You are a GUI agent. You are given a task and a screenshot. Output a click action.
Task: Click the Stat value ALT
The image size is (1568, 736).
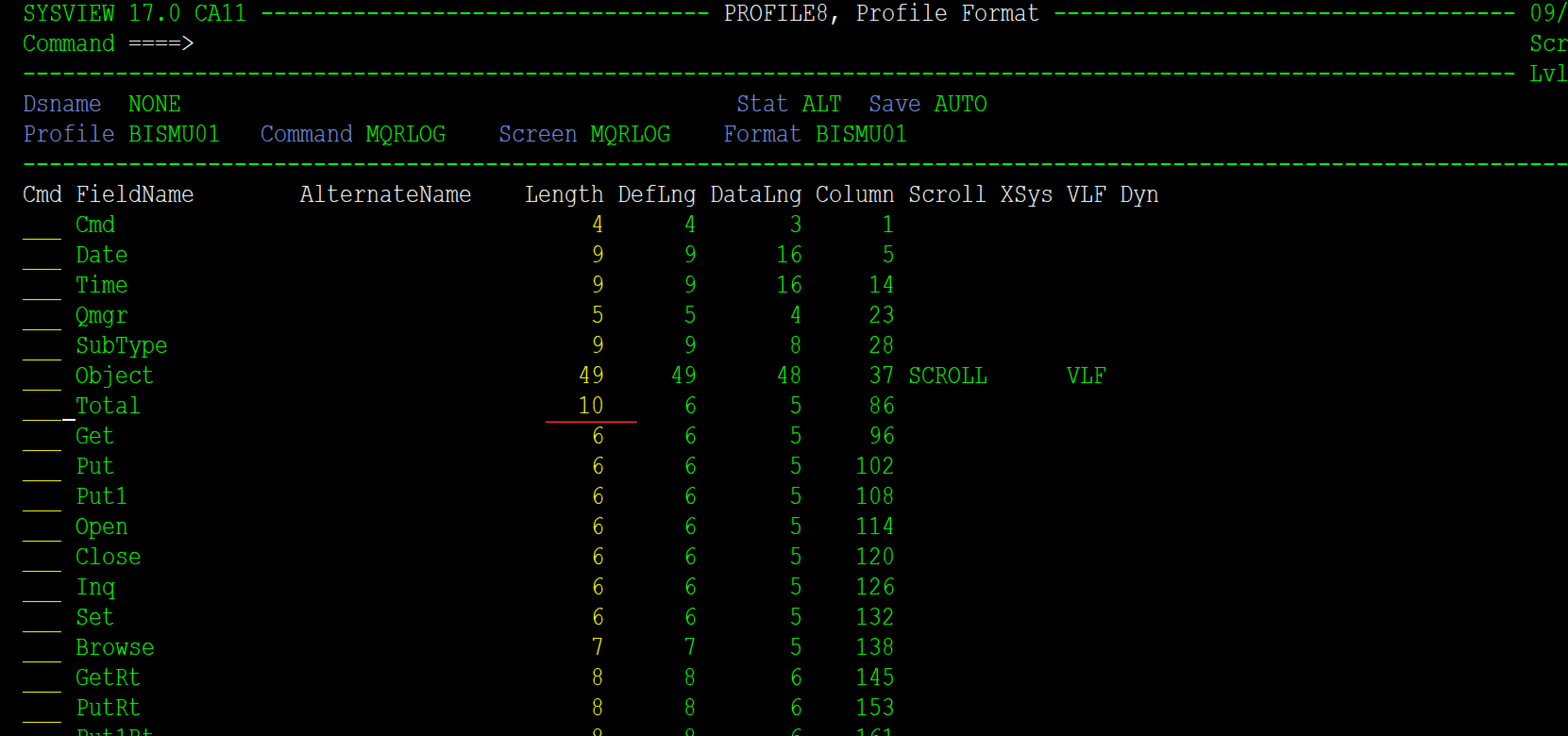pos(822,103)
